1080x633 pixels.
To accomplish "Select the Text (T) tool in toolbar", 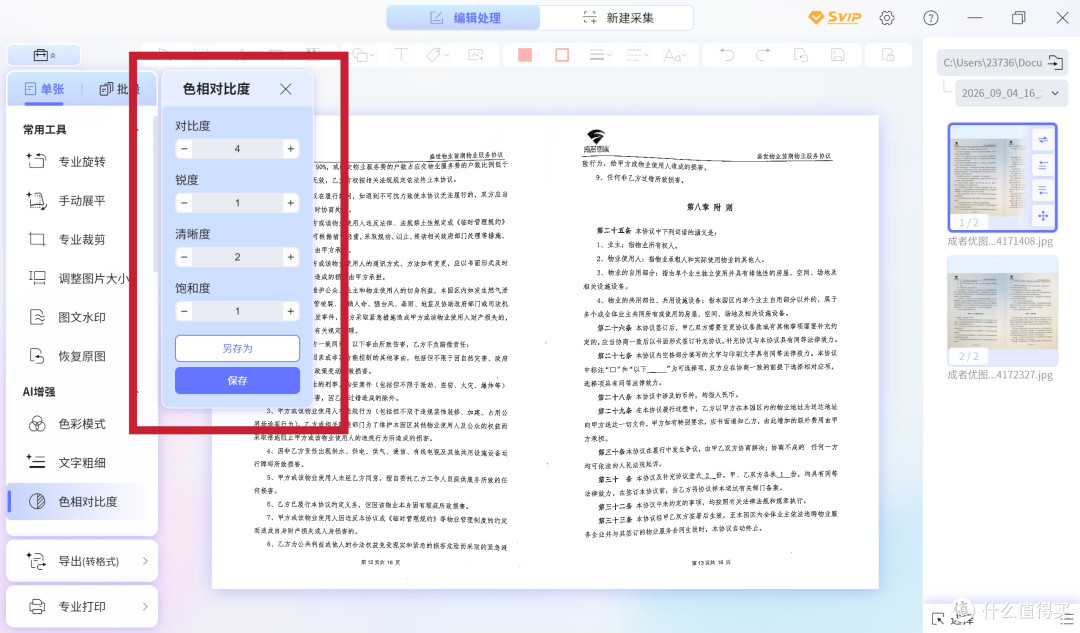I will [x=400, y=55].
